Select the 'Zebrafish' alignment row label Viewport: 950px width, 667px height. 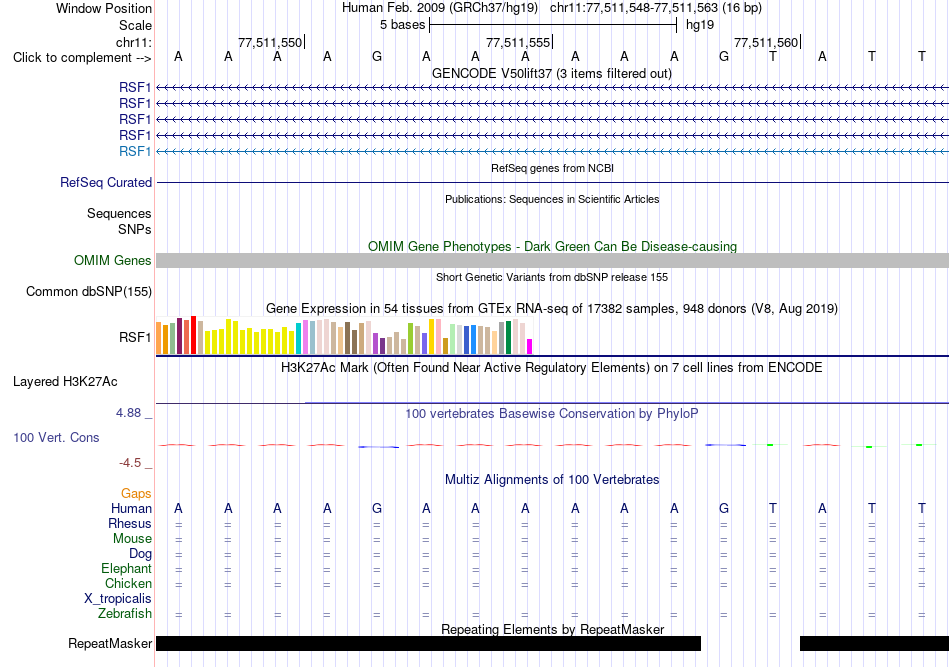click(125, 614)
